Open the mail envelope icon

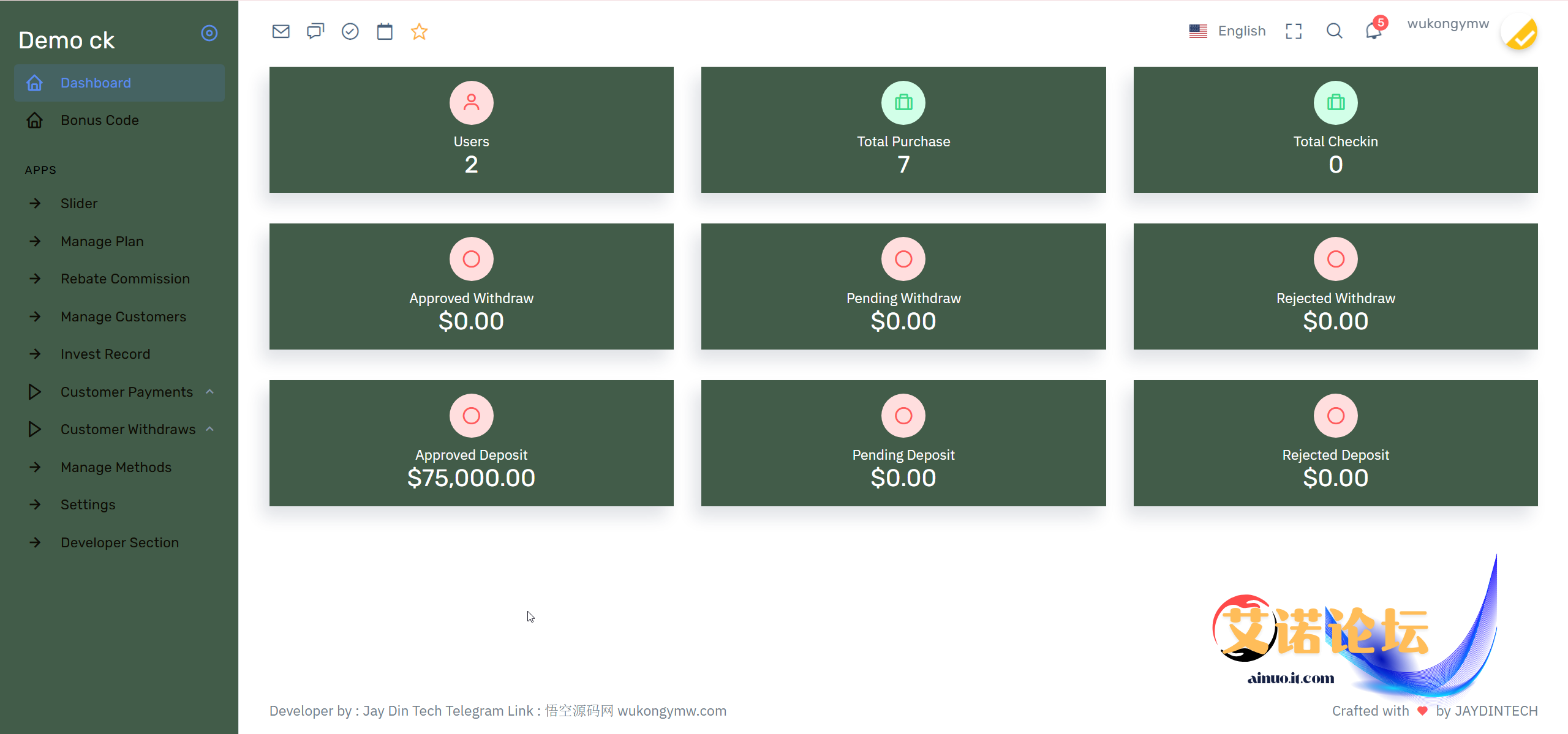pos(281,31)
